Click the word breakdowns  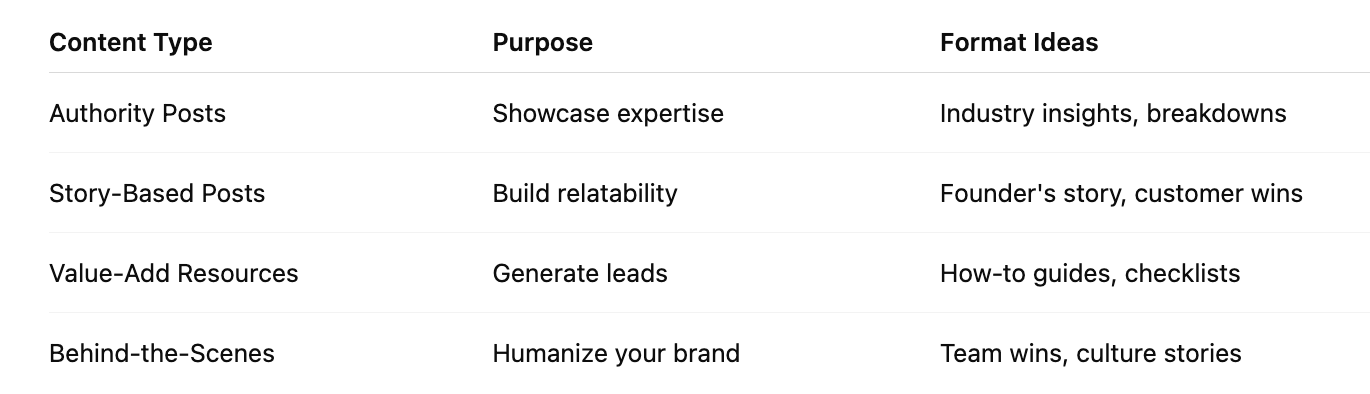pyautogui.click(x=1217, y=113)
